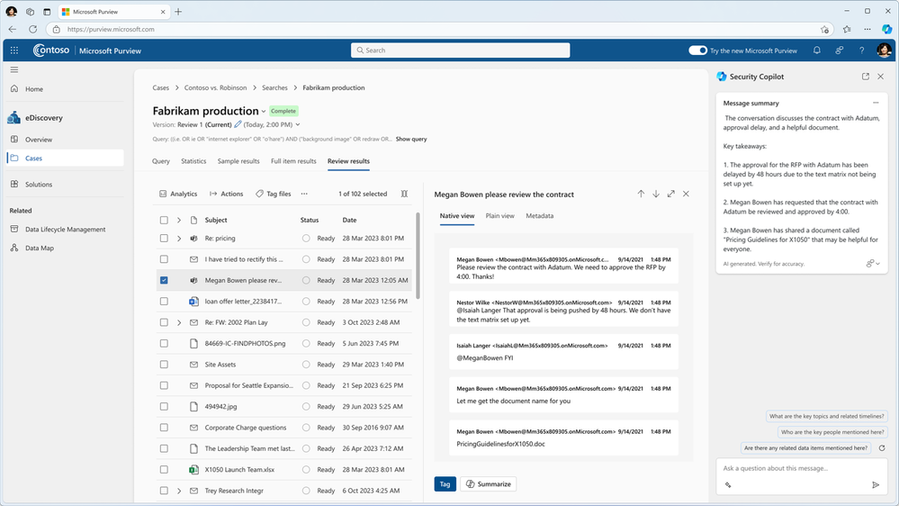The height and width of the screenshot is (506, 899).
Task: Click the Purview search box
Action: click(x=460, y=50)
